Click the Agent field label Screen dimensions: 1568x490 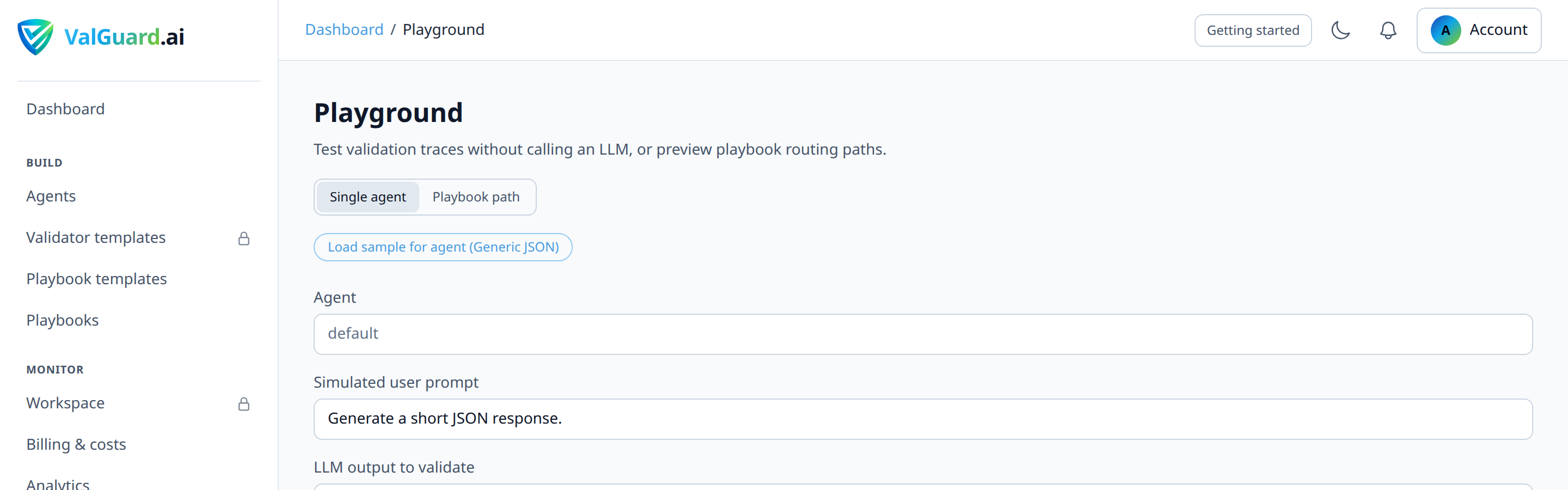click(x=335, y=297)
